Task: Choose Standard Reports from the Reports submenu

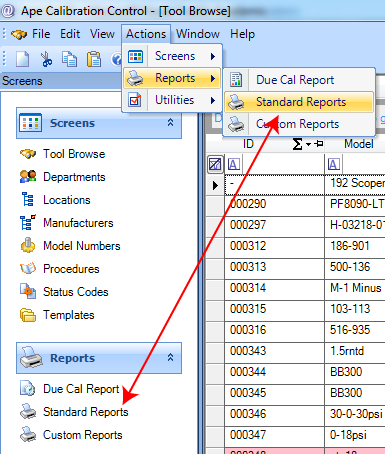Action: pyautogui.click(x=299, y=102)
